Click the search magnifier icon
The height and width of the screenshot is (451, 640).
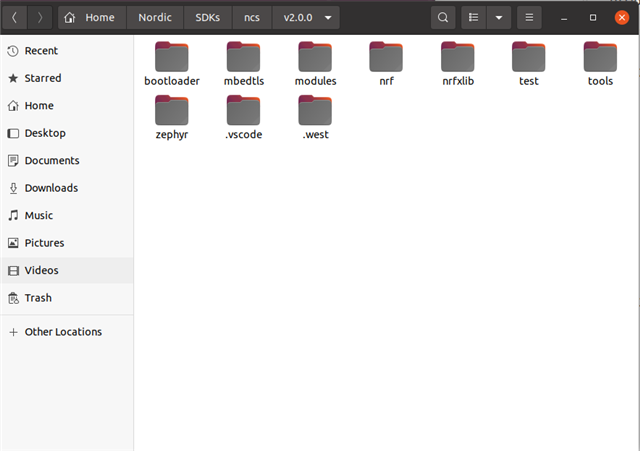(x=443, y=18)
